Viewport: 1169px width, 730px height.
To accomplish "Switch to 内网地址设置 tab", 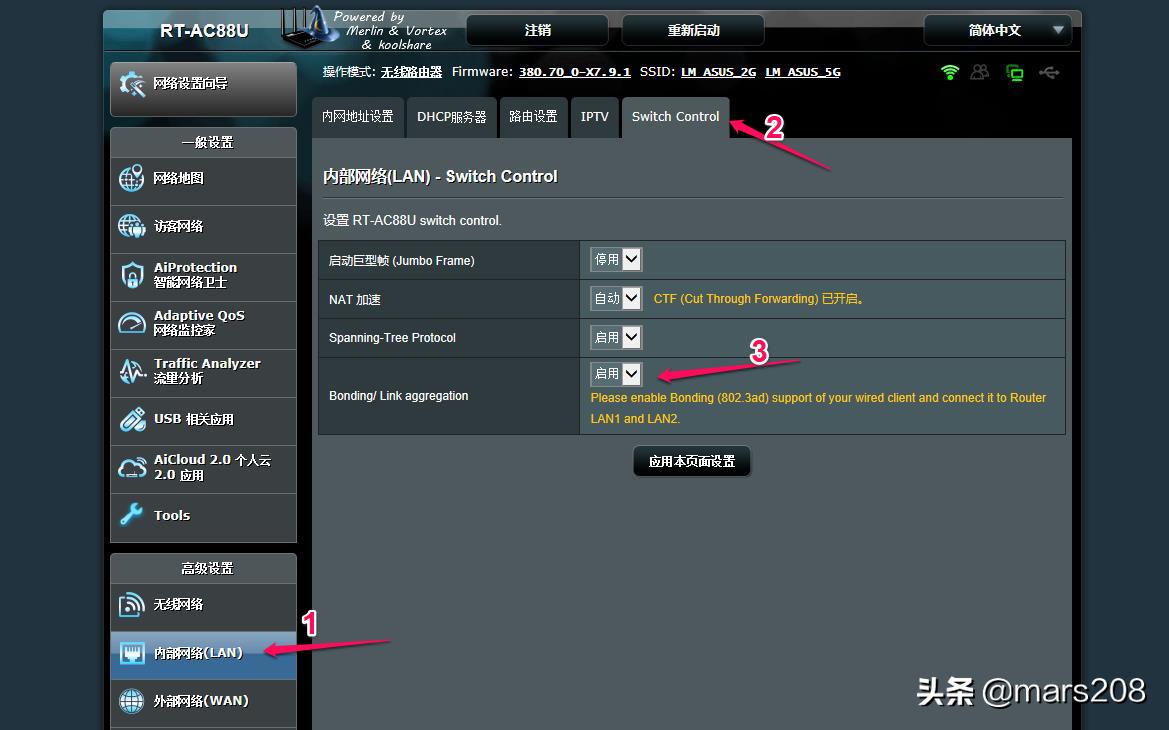I will [358, 117].
